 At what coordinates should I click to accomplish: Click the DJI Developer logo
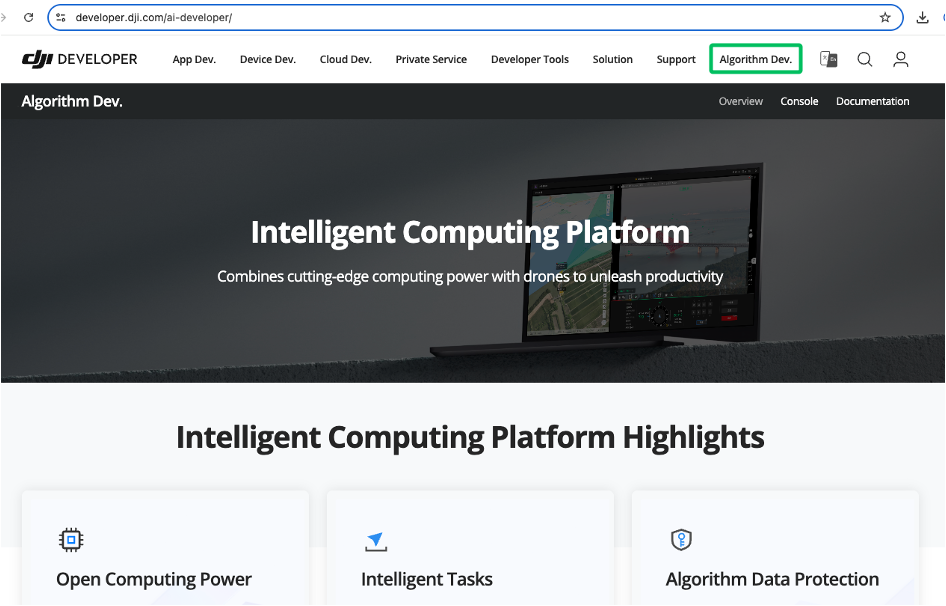click(x=80, y=59)
